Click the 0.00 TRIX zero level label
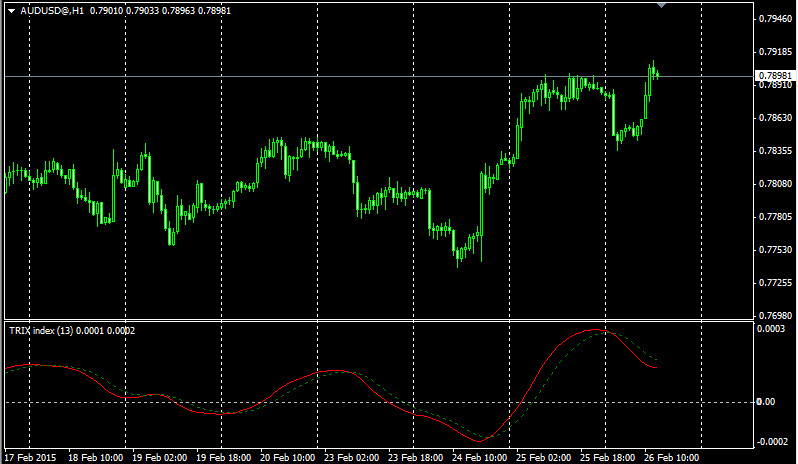 766,402
